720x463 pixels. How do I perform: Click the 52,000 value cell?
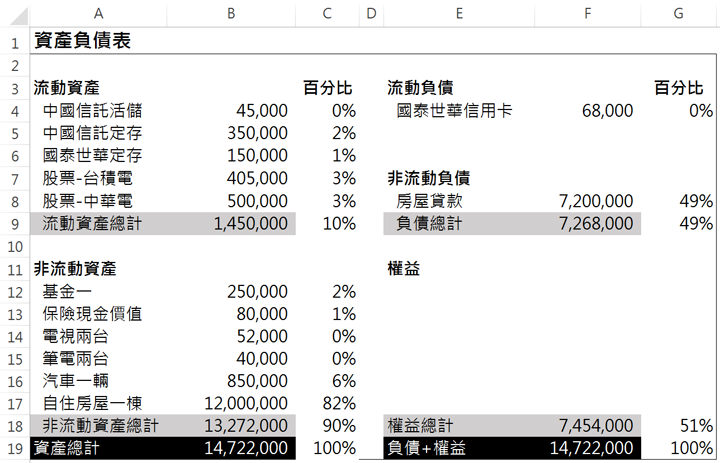(x=231, y=336)
